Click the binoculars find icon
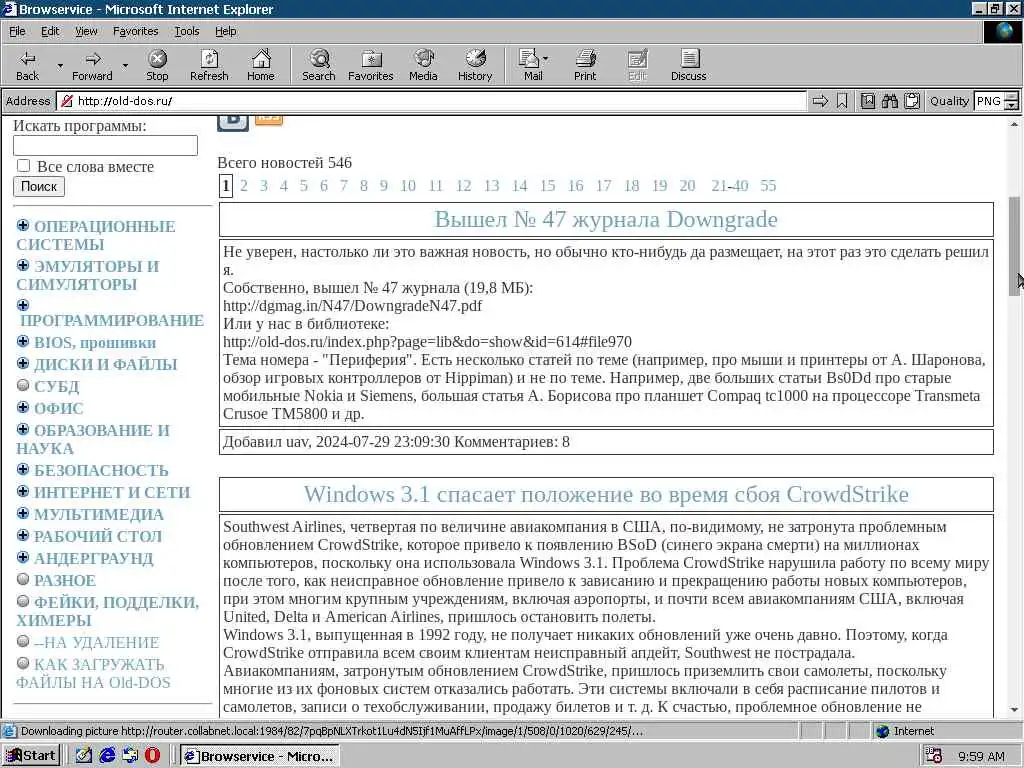 (x=890, y=101)
